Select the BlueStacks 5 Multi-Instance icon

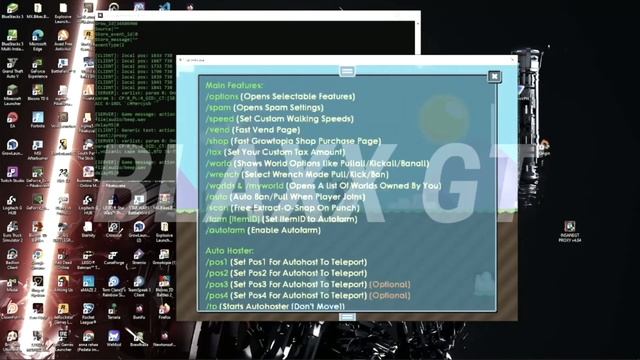(12, 40)
